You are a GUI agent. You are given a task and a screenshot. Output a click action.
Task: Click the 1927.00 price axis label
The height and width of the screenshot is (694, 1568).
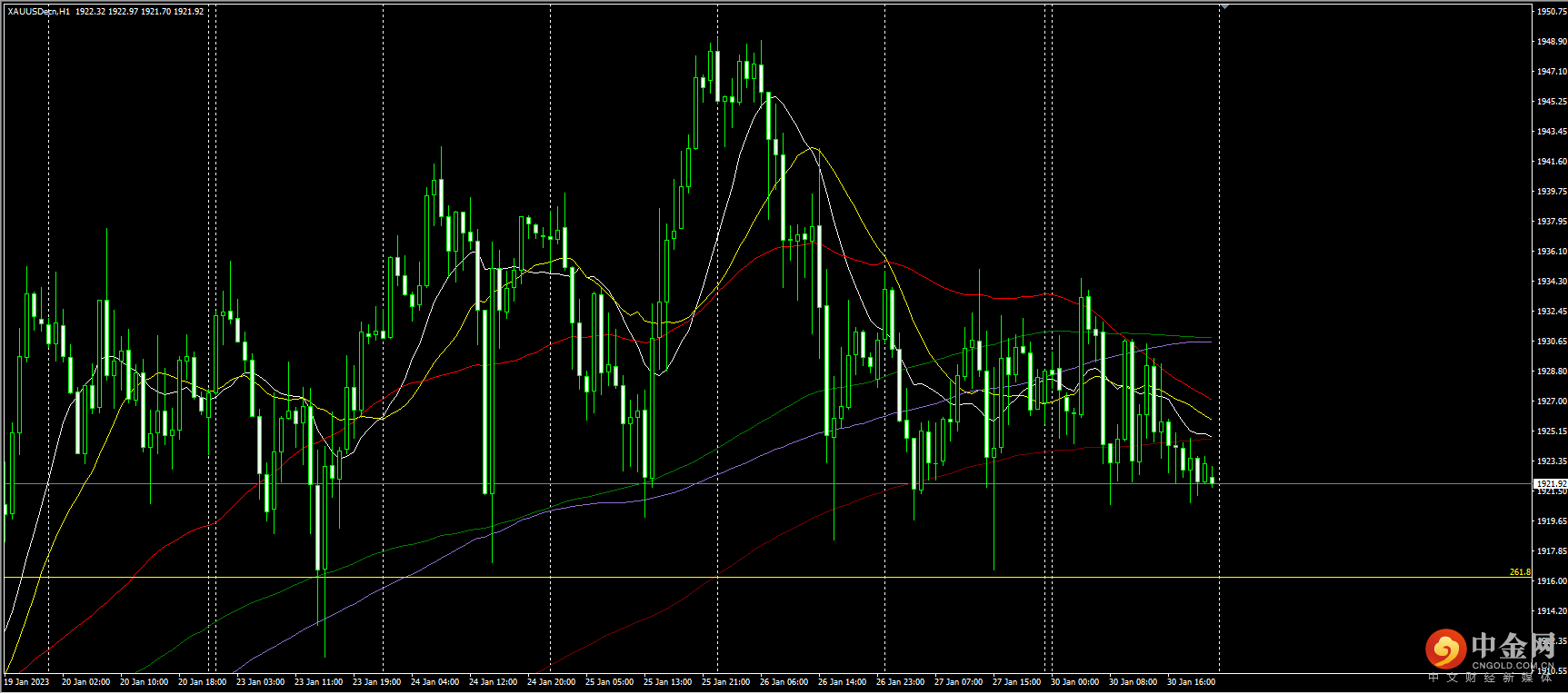click(1552, 402)
